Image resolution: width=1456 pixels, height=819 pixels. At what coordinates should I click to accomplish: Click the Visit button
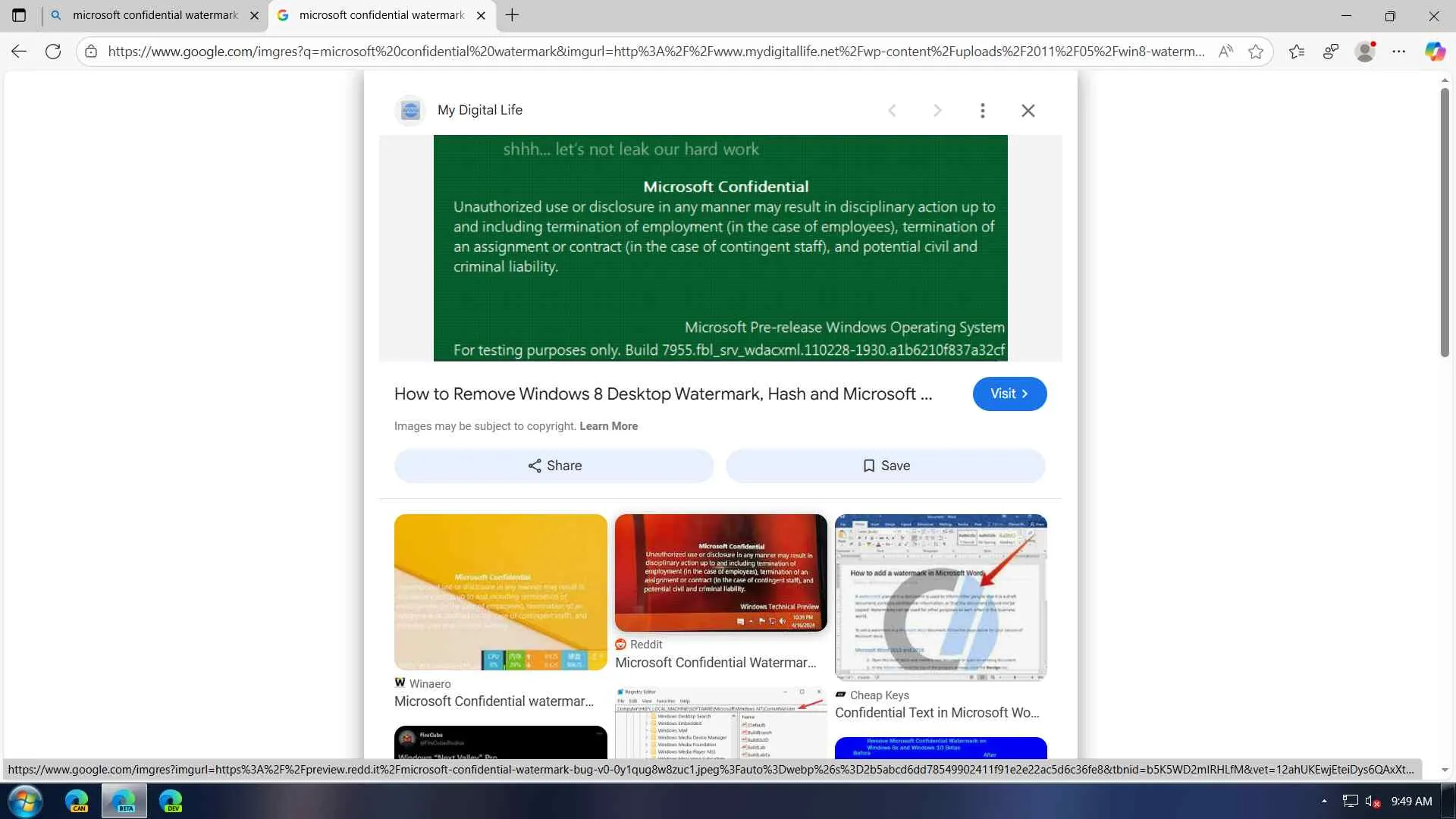(x=1009, y=394)
